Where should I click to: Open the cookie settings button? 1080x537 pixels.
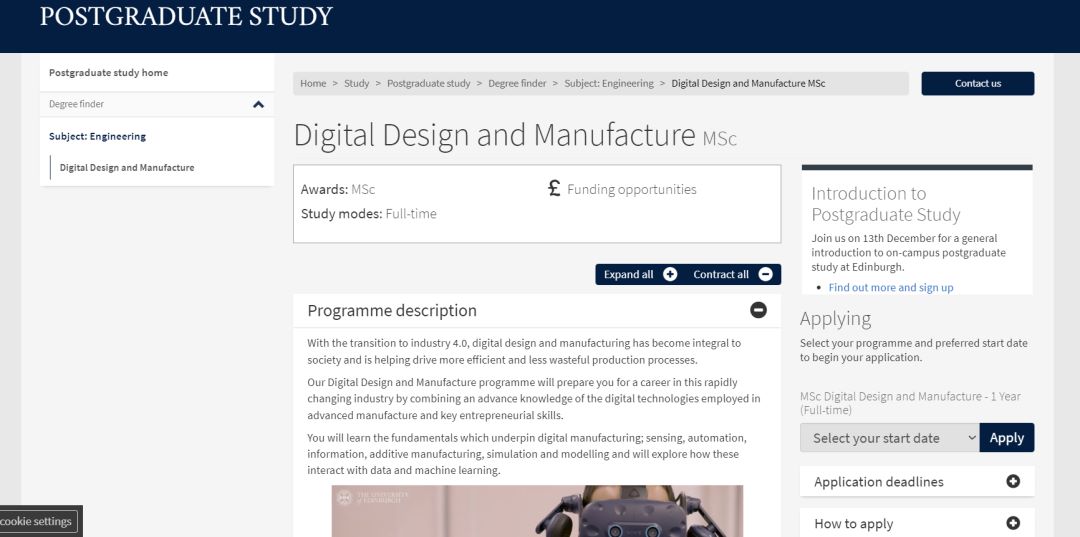point(37,521)
